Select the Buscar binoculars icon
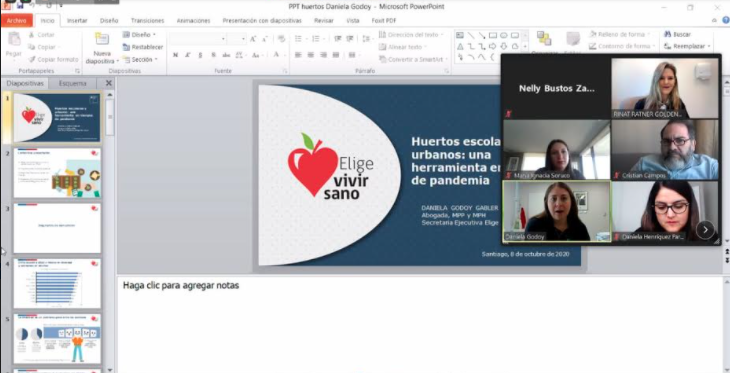Viewport: 730px width, 373px height. (667, 34)
